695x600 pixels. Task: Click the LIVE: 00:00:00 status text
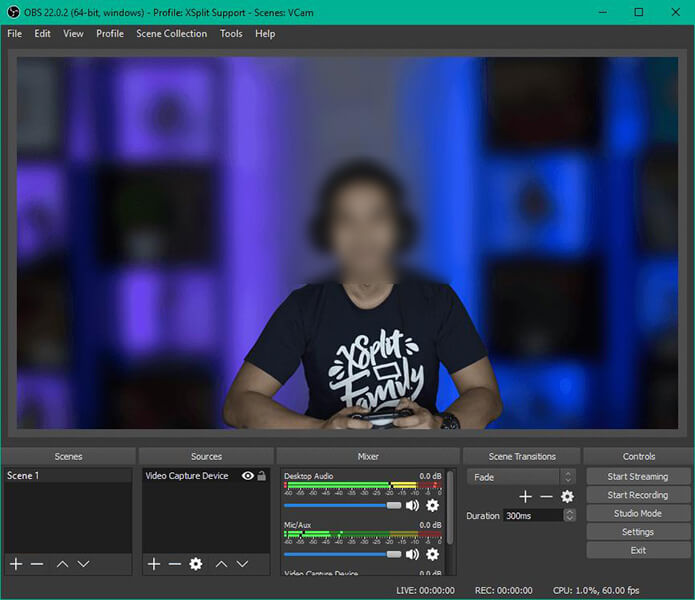[x=425, y=590]
